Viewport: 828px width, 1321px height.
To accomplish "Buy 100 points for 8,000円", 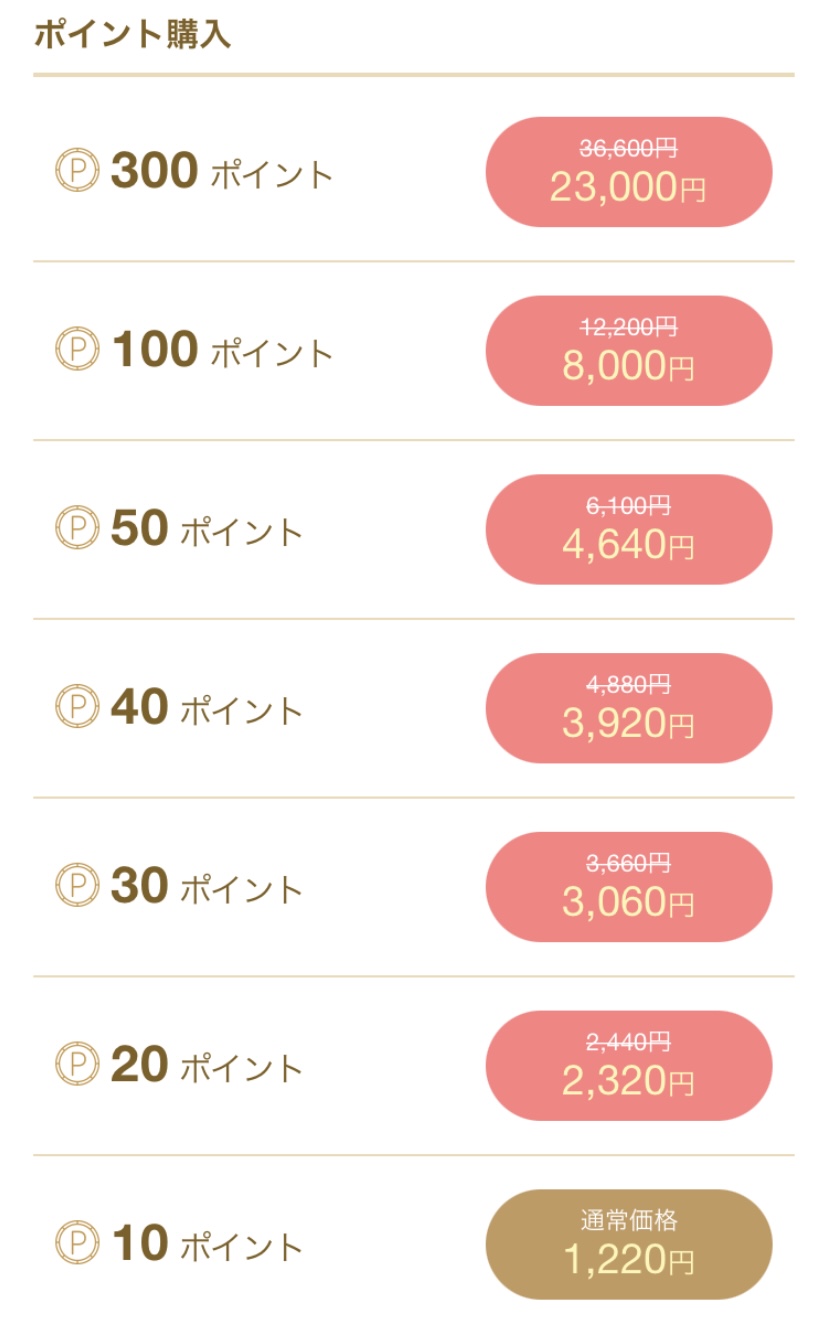I will coord(629,350).
